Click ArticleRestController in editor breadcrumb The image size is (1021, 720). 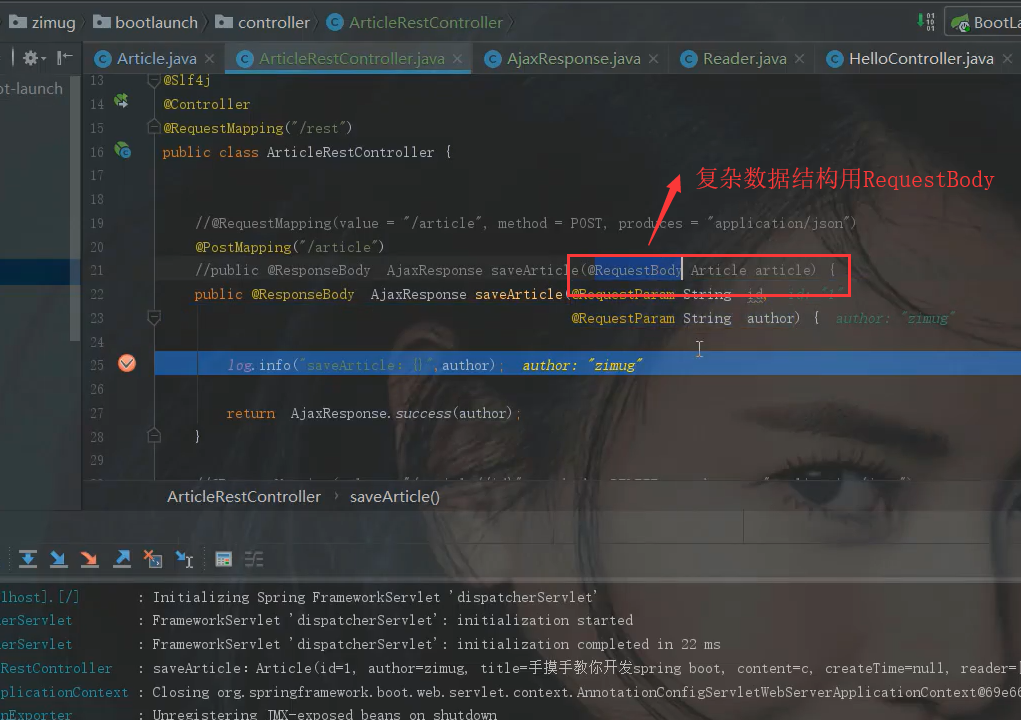pos(244,497)
